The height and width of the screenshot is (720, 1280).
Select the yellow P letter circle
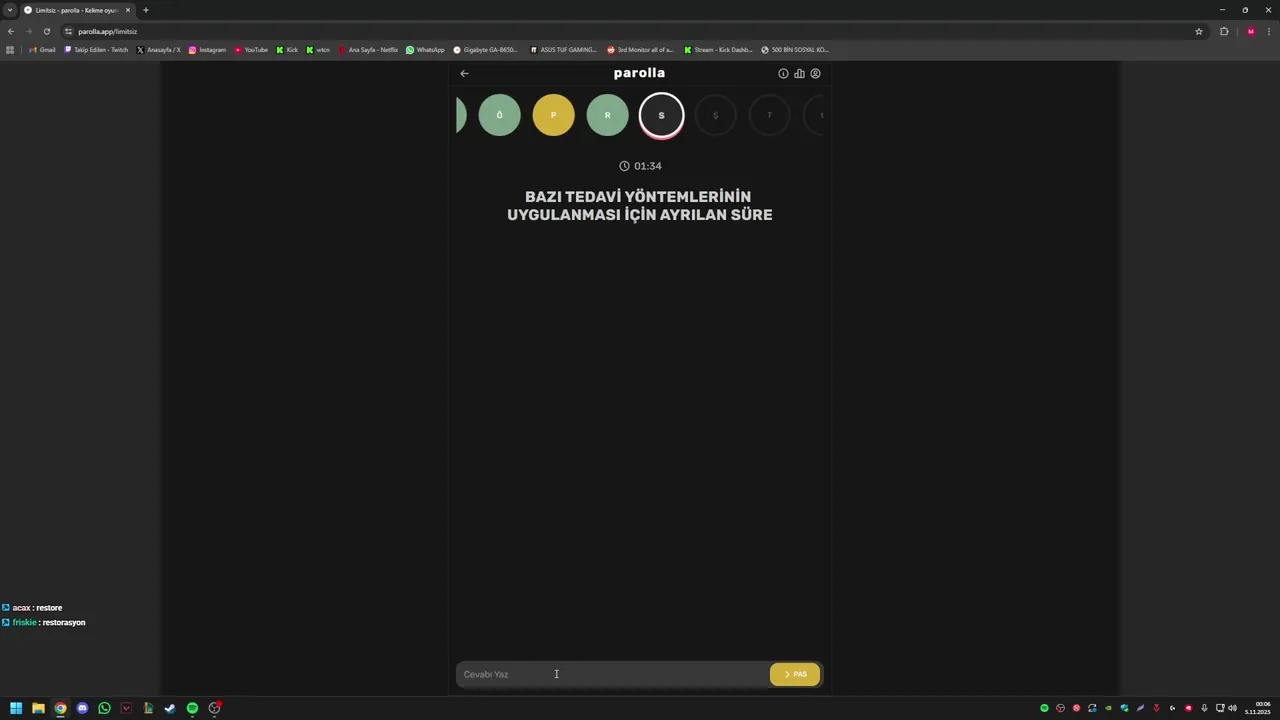click(554, 115)
